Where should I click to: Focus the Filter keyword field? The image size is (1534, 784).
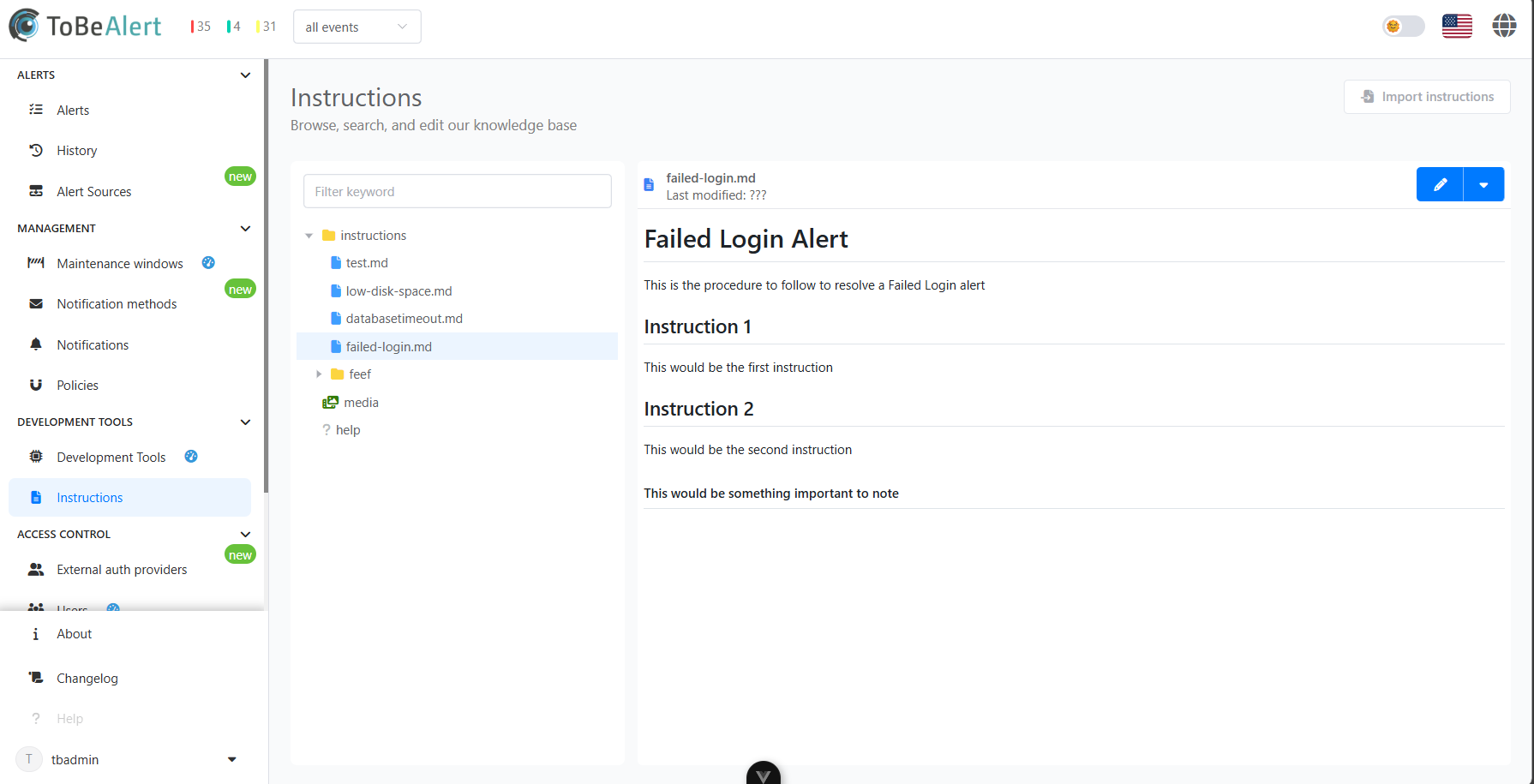coord(458,192)
